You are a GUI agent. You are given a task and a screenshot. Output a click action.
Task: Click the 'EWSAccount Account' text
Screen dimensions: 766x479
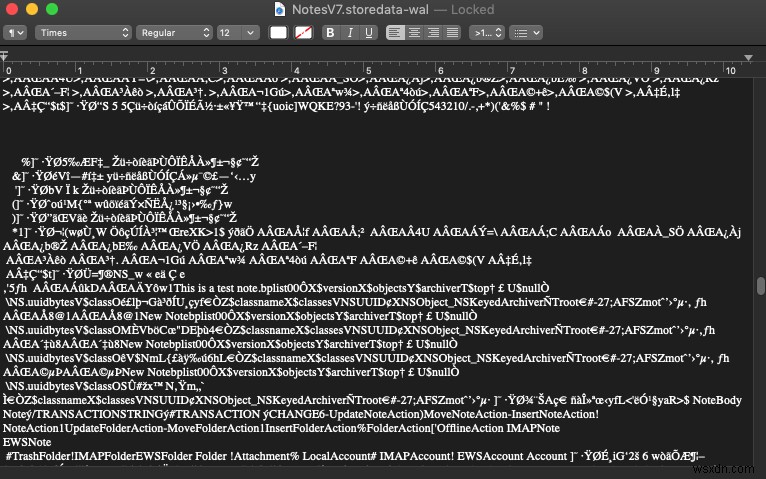pos(512,457)
